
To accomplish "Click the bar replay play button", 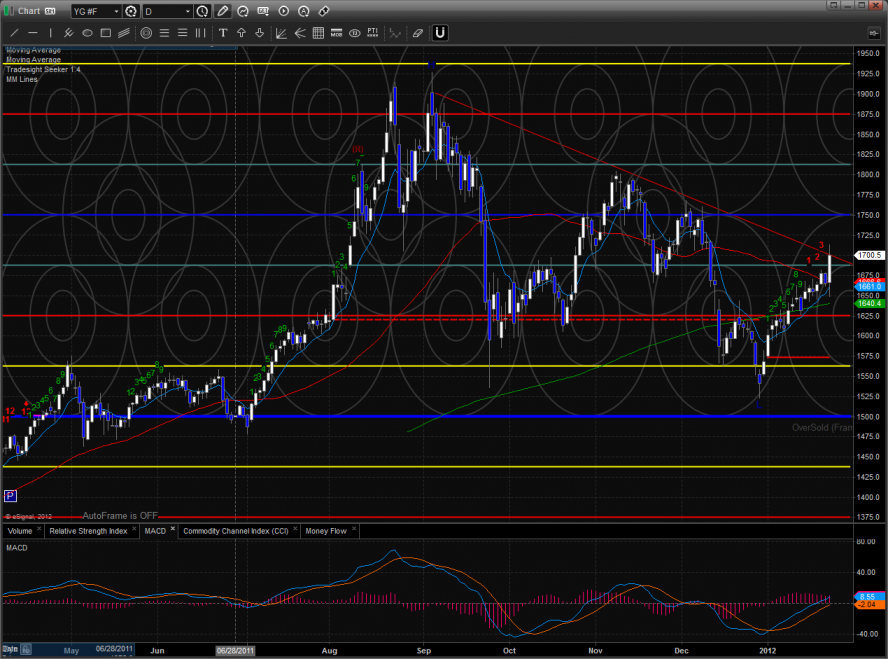I will [284, 11].
